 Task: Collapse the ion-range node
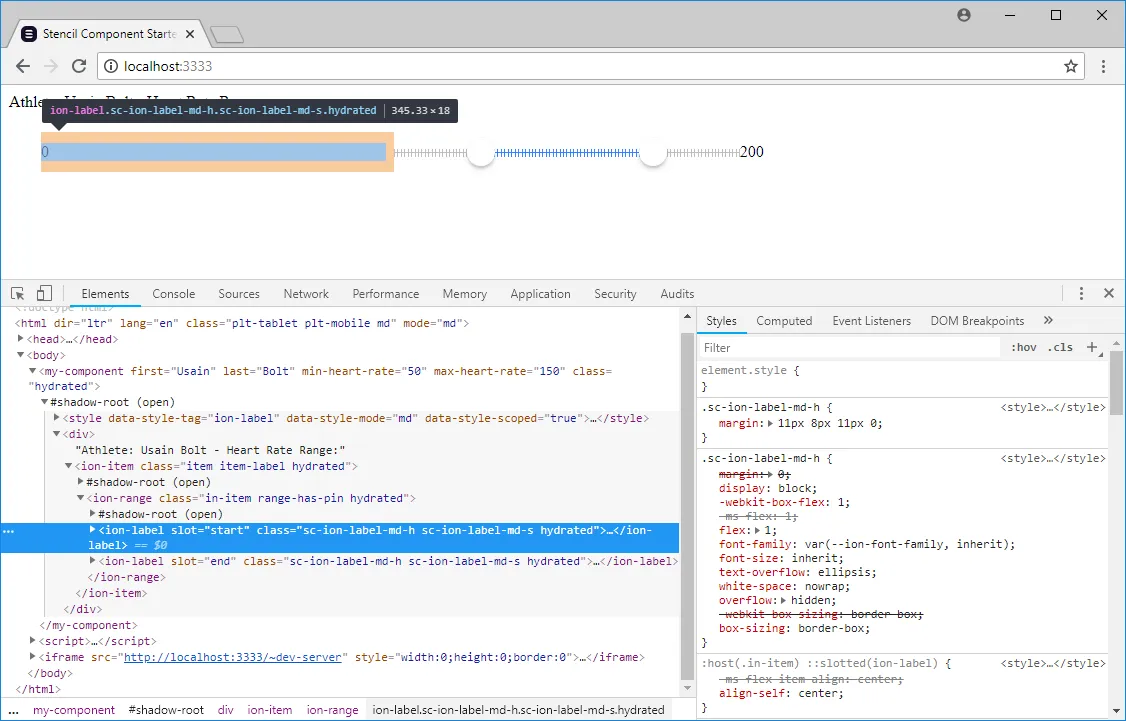click(80, 498)
